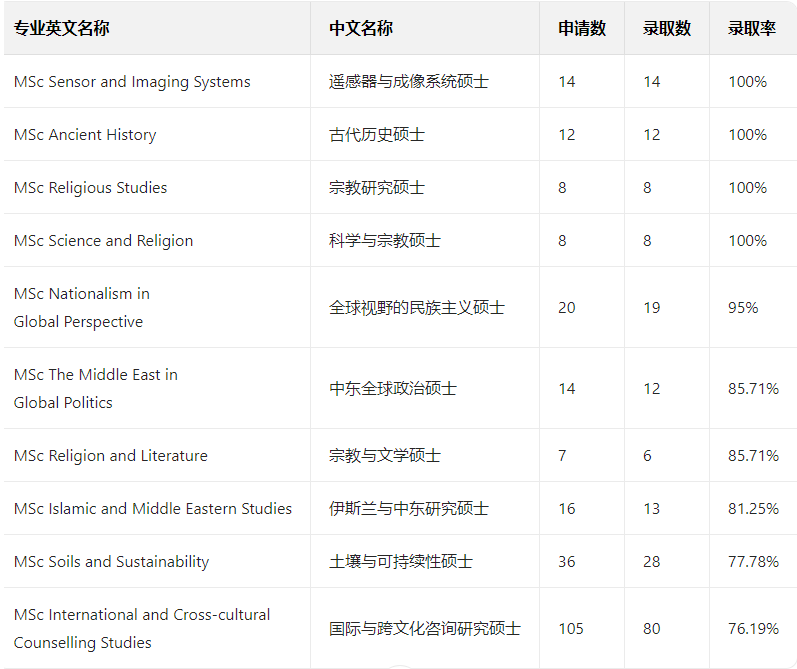Image resolution: width=797 pixels, height=669 pixels.
Task: Click the 77.78% acceptance rate value
Action: [x=753, y=561]
